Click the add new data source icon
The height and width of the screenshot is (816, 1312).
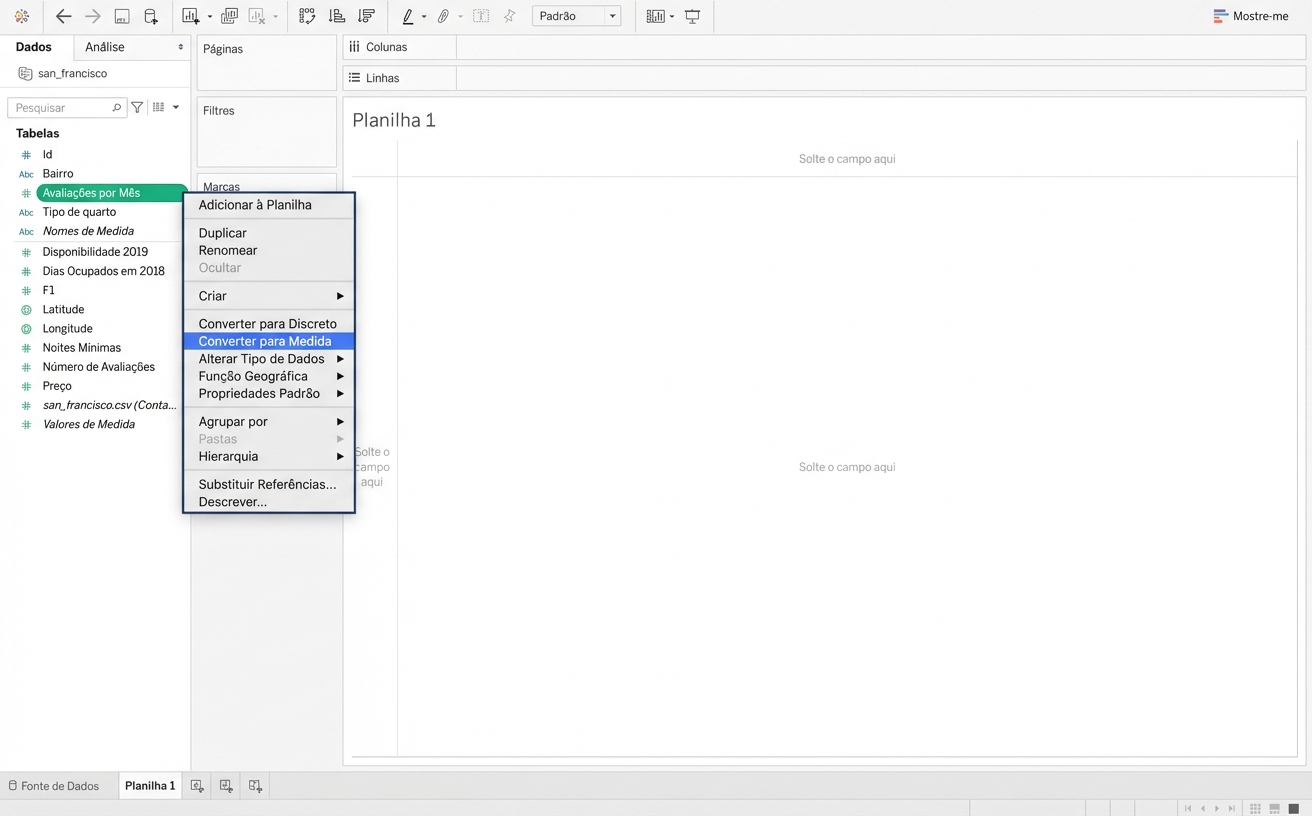tap(151, 16)
